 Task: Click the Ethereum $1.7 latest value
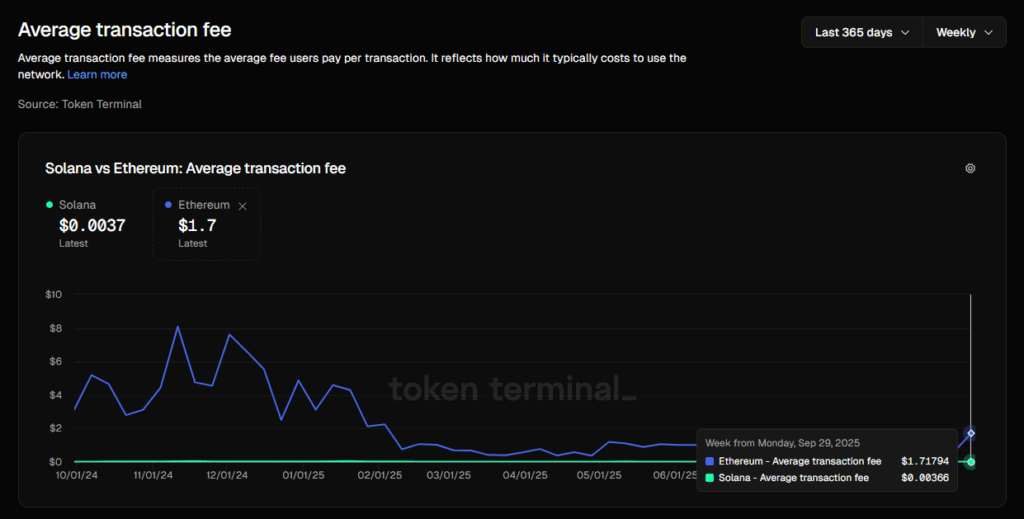[197, 226]
